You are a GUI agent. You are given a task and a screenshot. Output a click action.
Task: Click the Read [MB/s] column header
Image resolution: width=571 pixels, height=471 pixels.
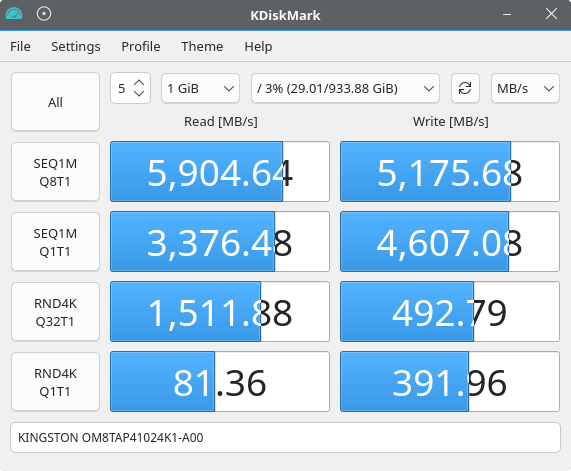coord(221,122)
